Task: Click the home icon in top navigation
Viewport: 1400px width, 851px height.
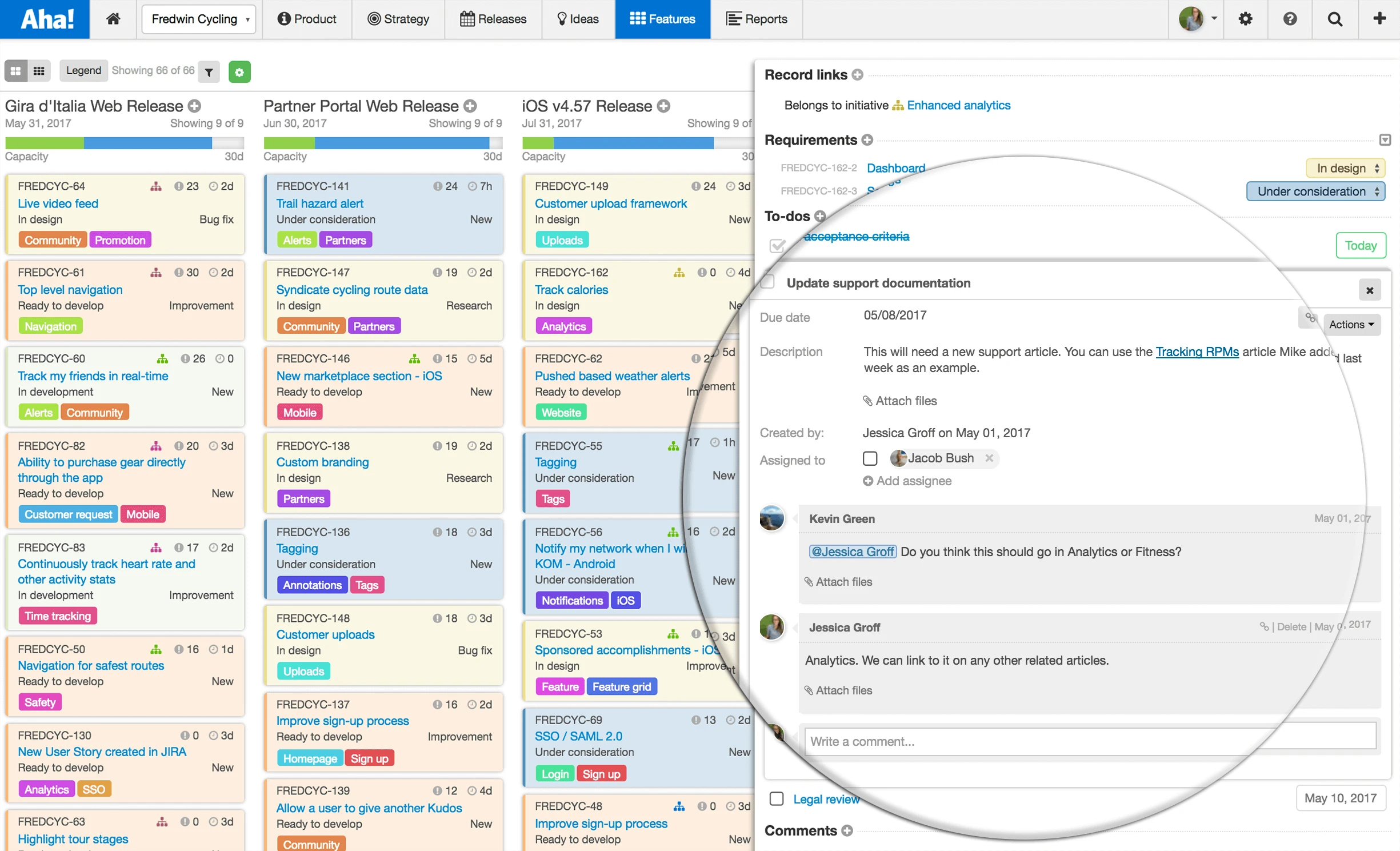Action: point(113,19)
